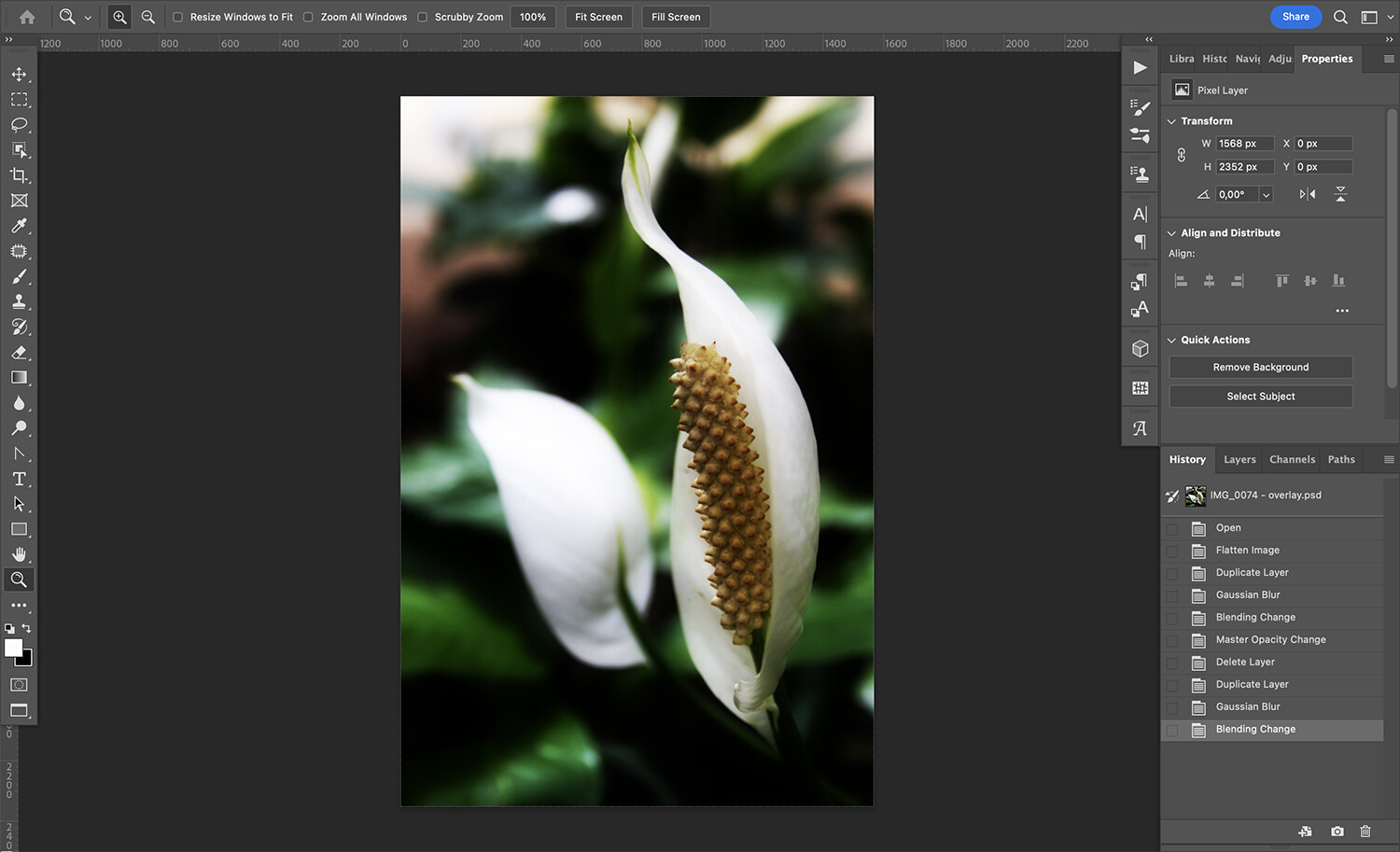Collapse the Transform section
This screenshot has width=1400, height=852.
pos(1171,120)
